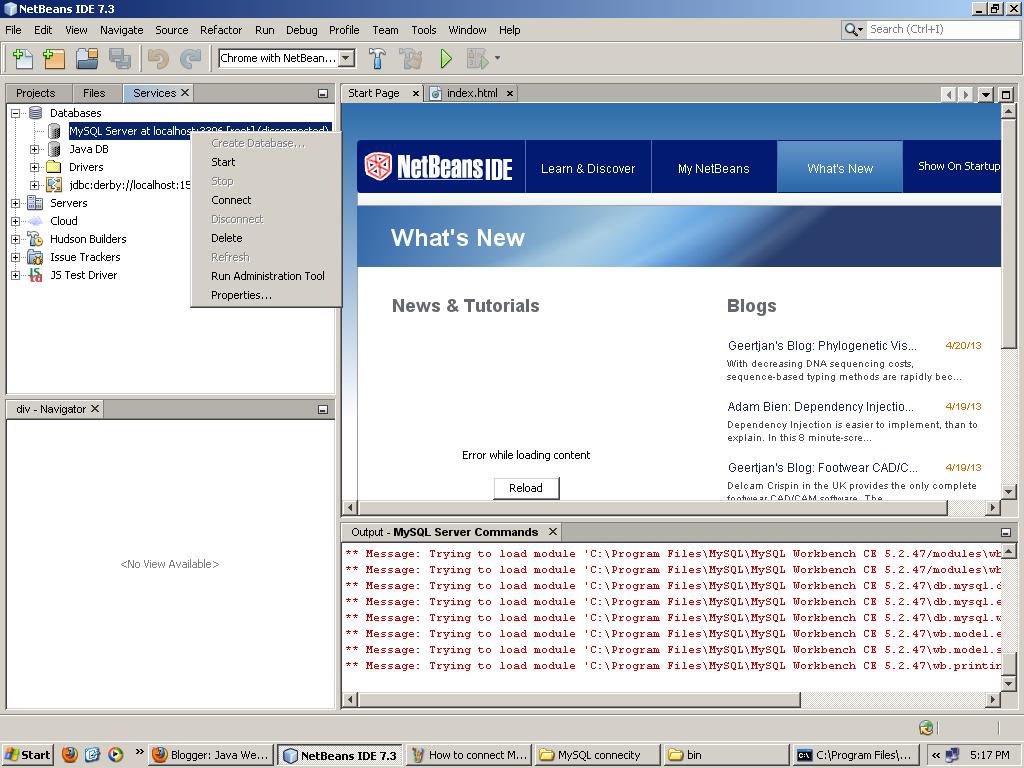The height and width of the screenshot is (768, 1024).
Task: Switch to the index.html editor tab
Action: 472,93
